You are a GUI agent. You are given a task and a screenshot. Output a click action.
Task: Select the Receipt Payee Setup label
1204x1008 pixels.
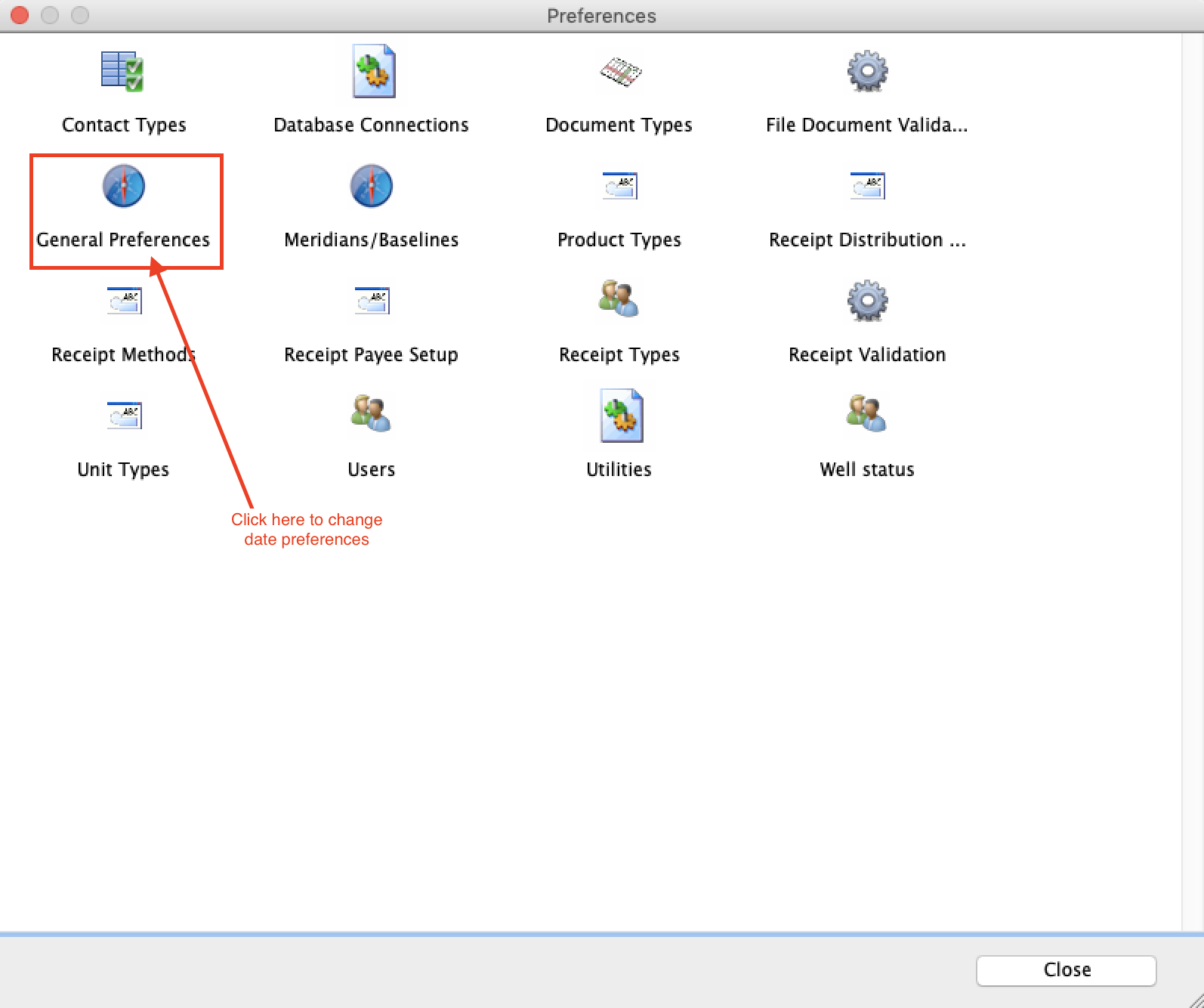pos(371,355)
